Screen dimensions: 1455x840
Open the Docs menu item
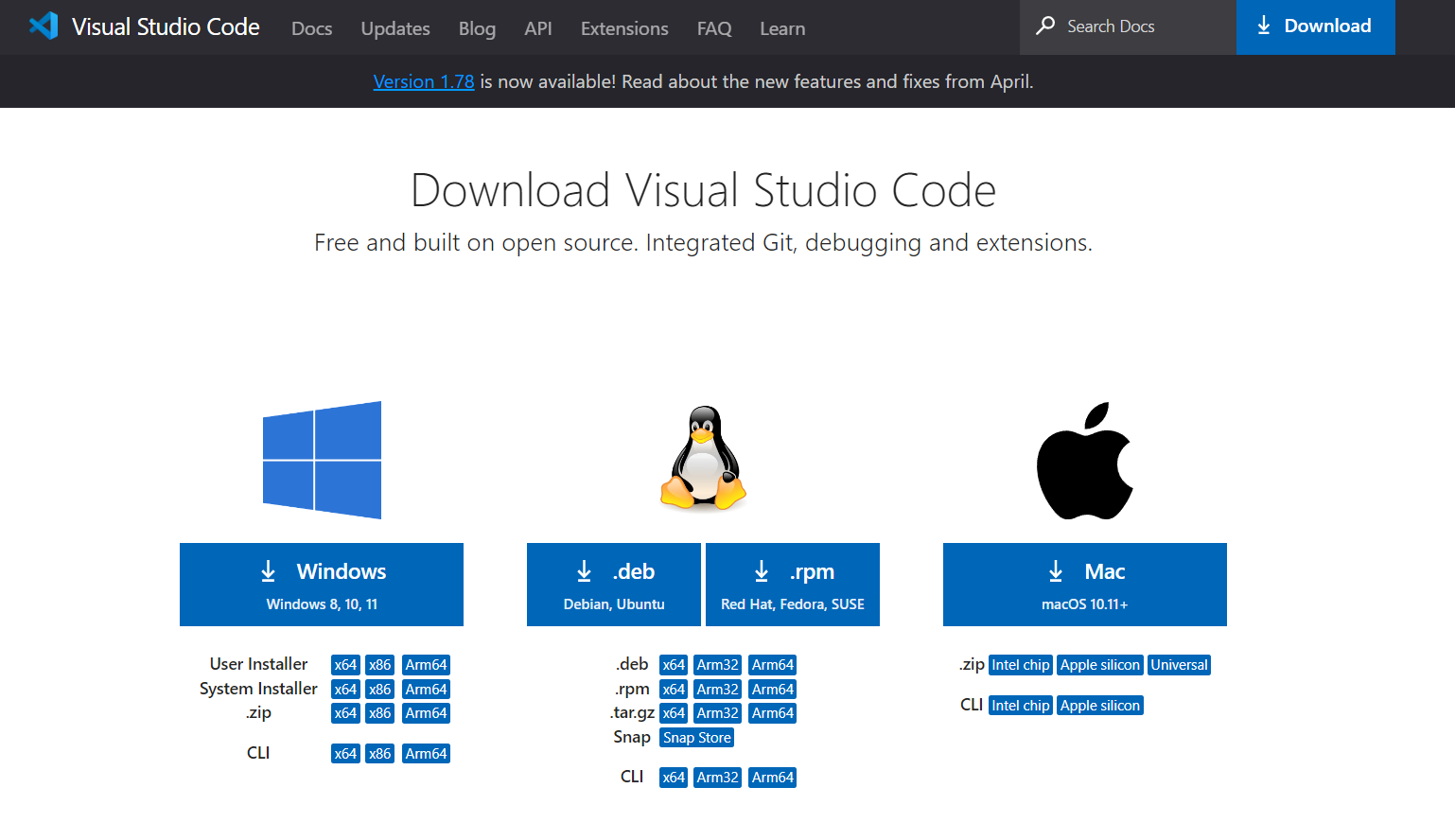tap(312, 28)
